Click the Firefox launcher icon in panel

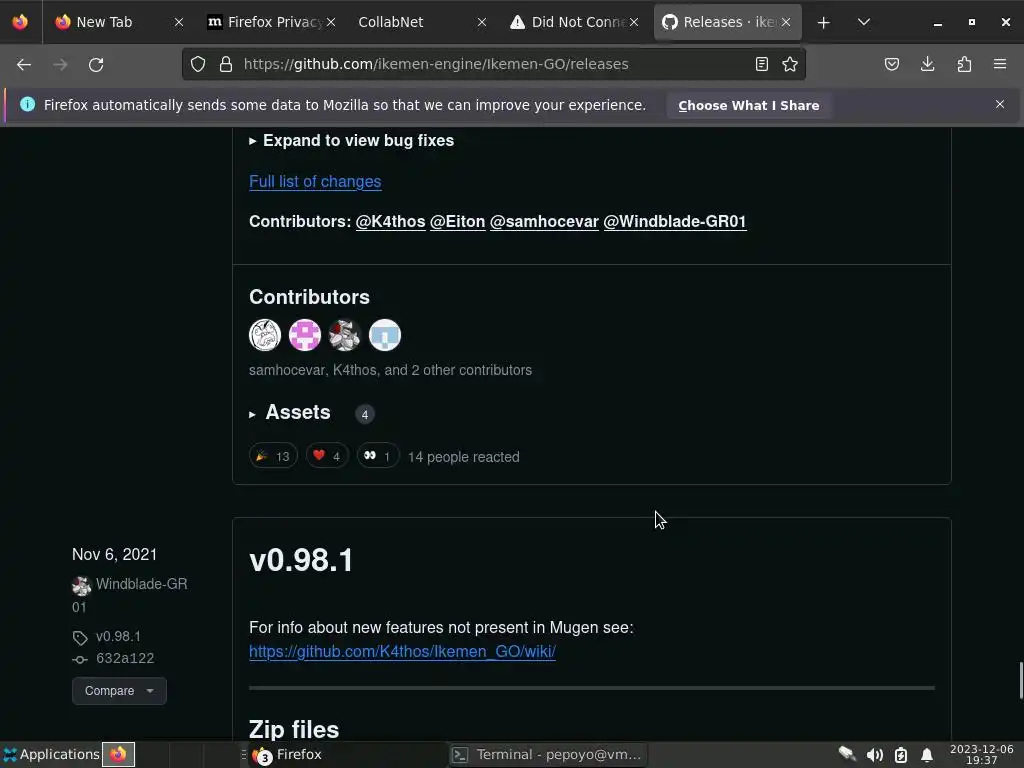(118, 754)
